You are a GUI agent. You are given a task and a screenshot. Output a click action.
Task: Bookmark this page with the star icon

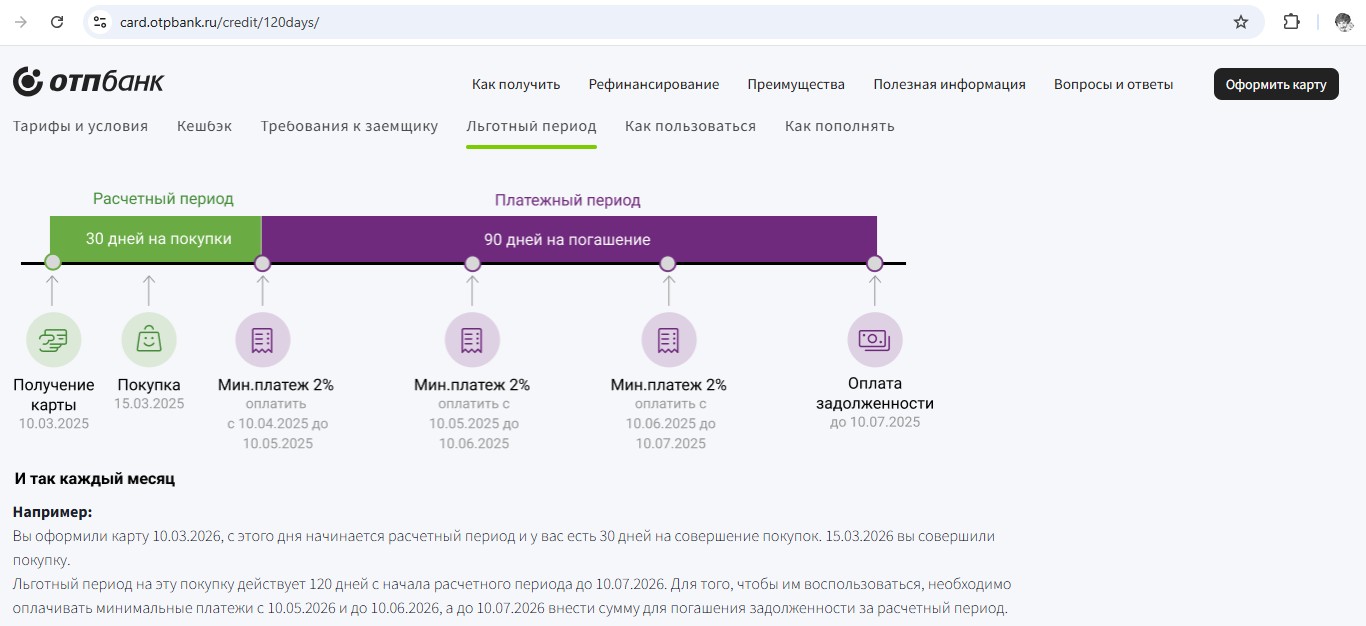[1240, 22]
